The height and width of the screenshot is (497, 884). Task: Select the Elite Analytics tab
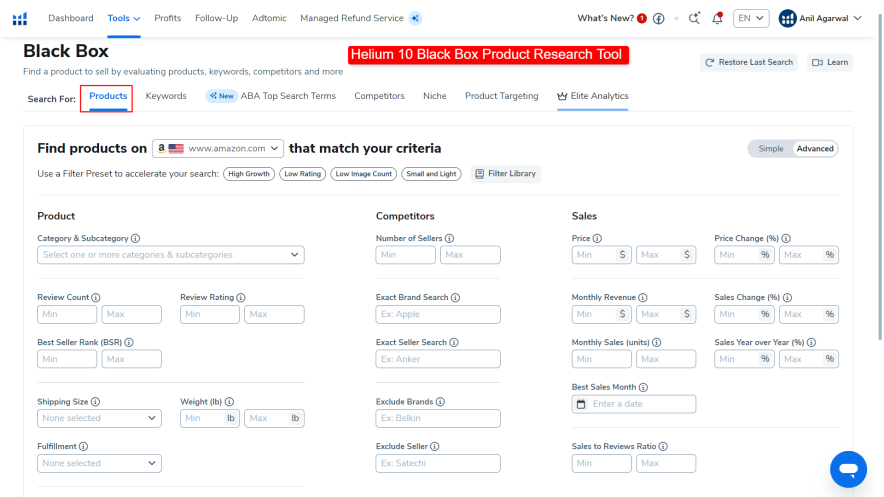(593, 96)
